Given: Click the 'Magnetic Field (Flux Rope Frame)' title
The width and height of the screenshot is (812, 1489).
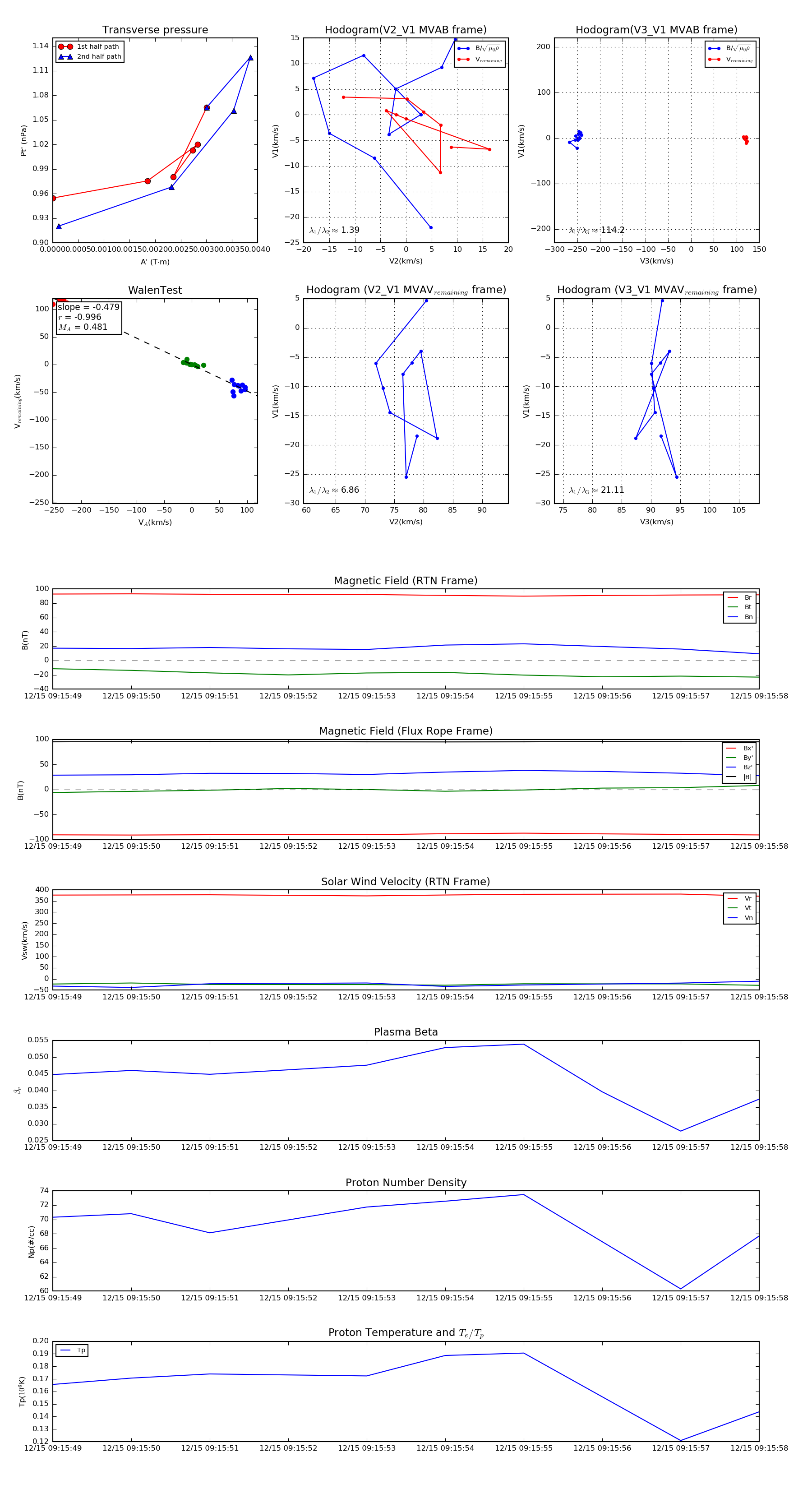Looking at the screenshot, I should 406,731.
